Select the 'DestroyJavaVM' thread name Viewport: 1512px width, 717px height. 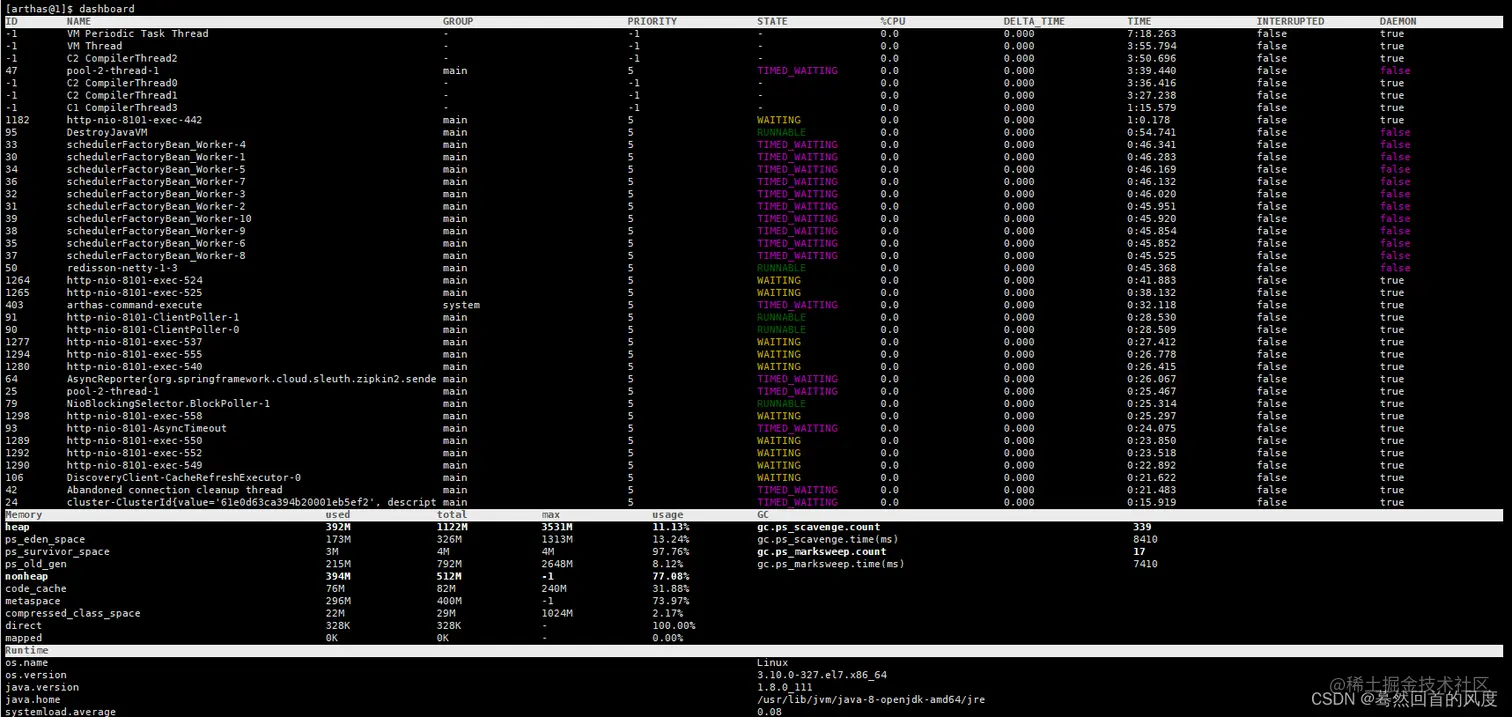coord(107,132)
